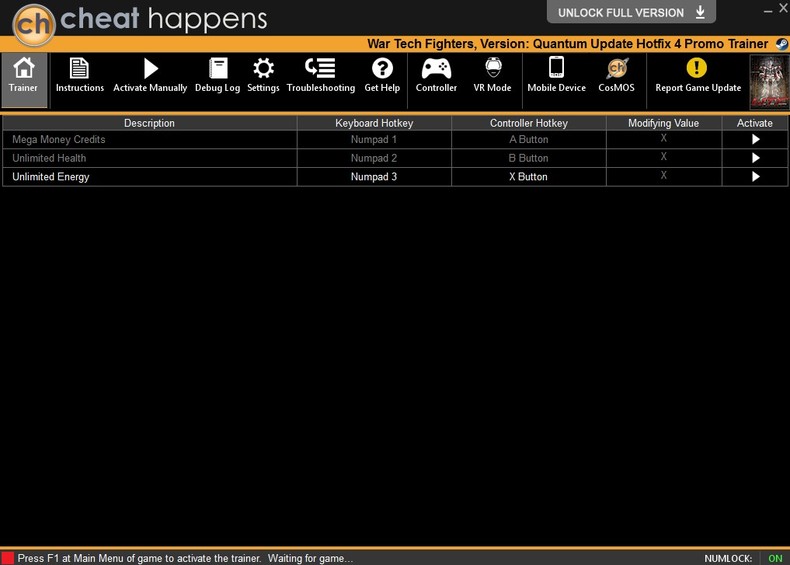Screen dimensions: 790x565
Task: Click Modifying Value cell for Mega Money Credits
Action: click(664, 139)
